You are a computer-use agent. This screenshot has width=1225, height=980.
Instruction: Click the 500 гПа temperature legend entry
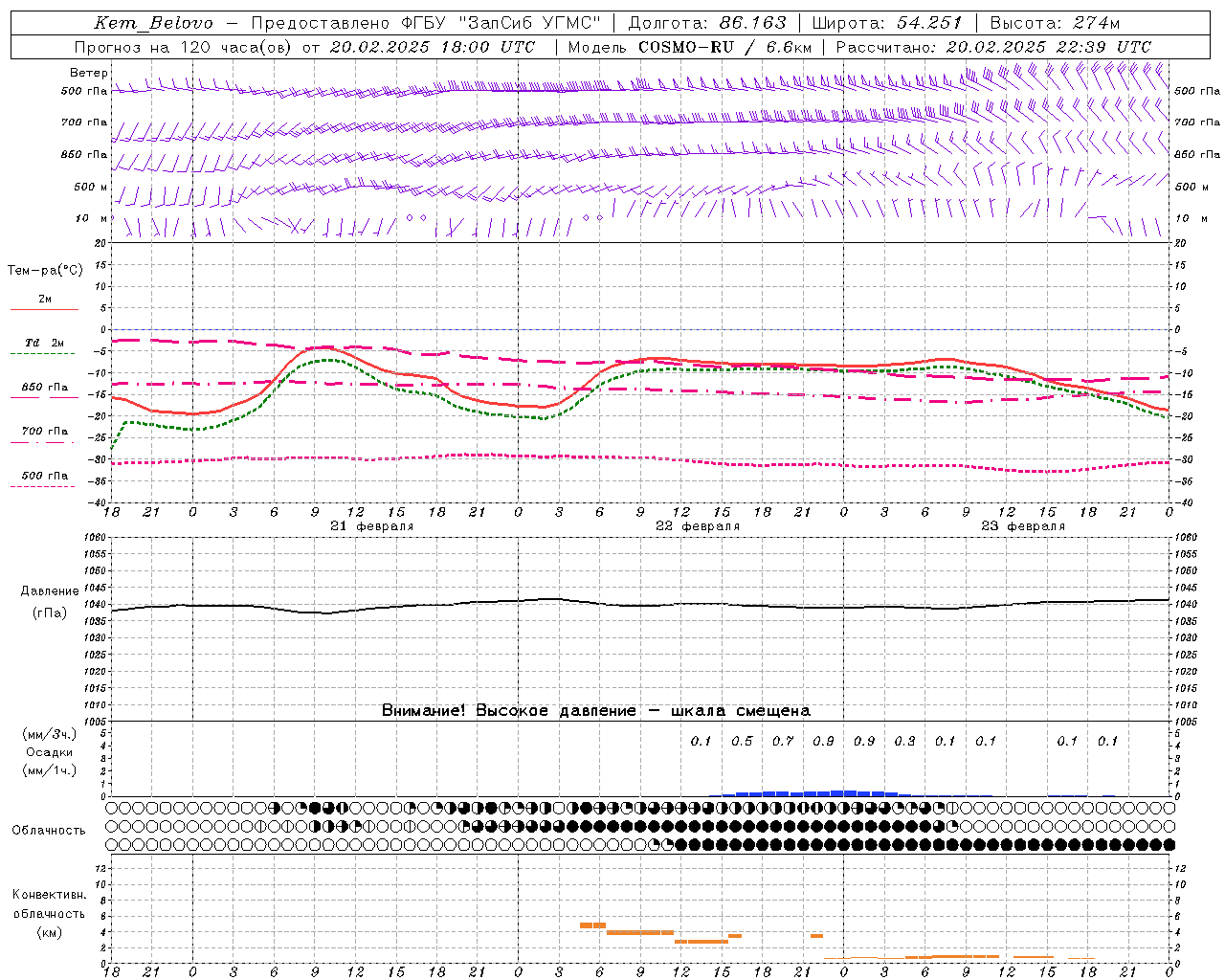click(x=45, y=476)
